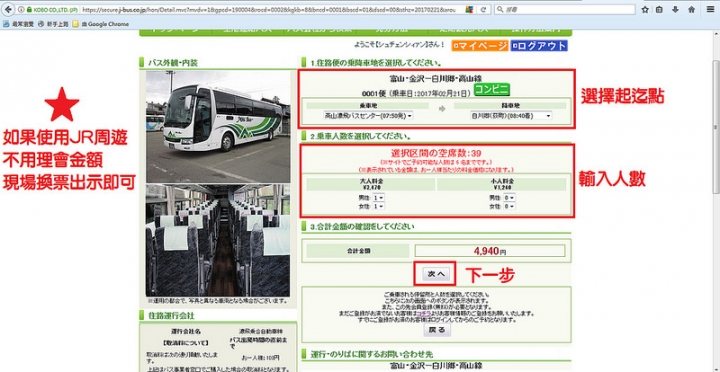The image size is (720, 372).
Task: Click the 次へ next button
Action: [x=436, y=273]
